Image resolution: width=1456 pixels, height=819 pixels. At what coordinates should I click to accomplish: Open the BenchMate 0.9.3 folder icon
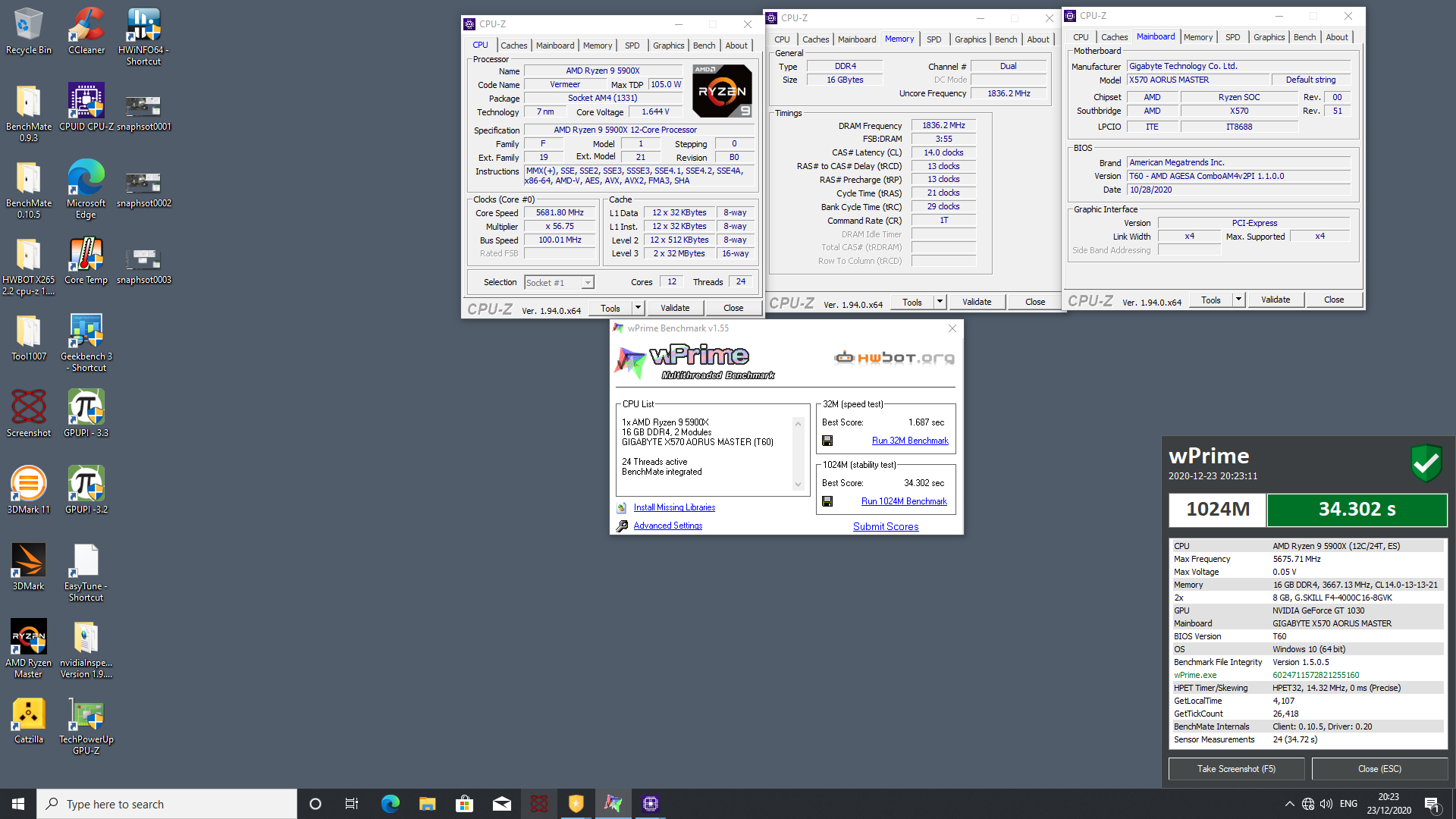pyautogui.click(x=29, y=112)
